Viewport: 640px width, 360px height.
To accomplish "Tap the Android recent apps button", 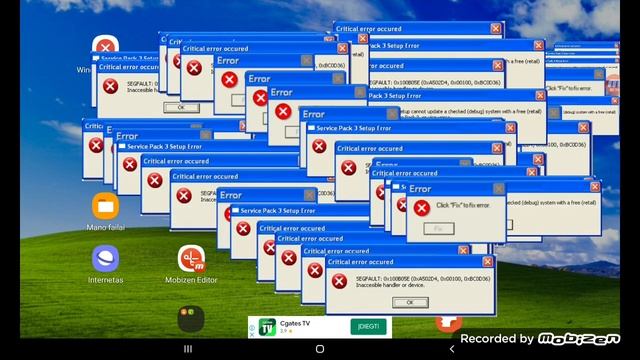I will point(188,349).
